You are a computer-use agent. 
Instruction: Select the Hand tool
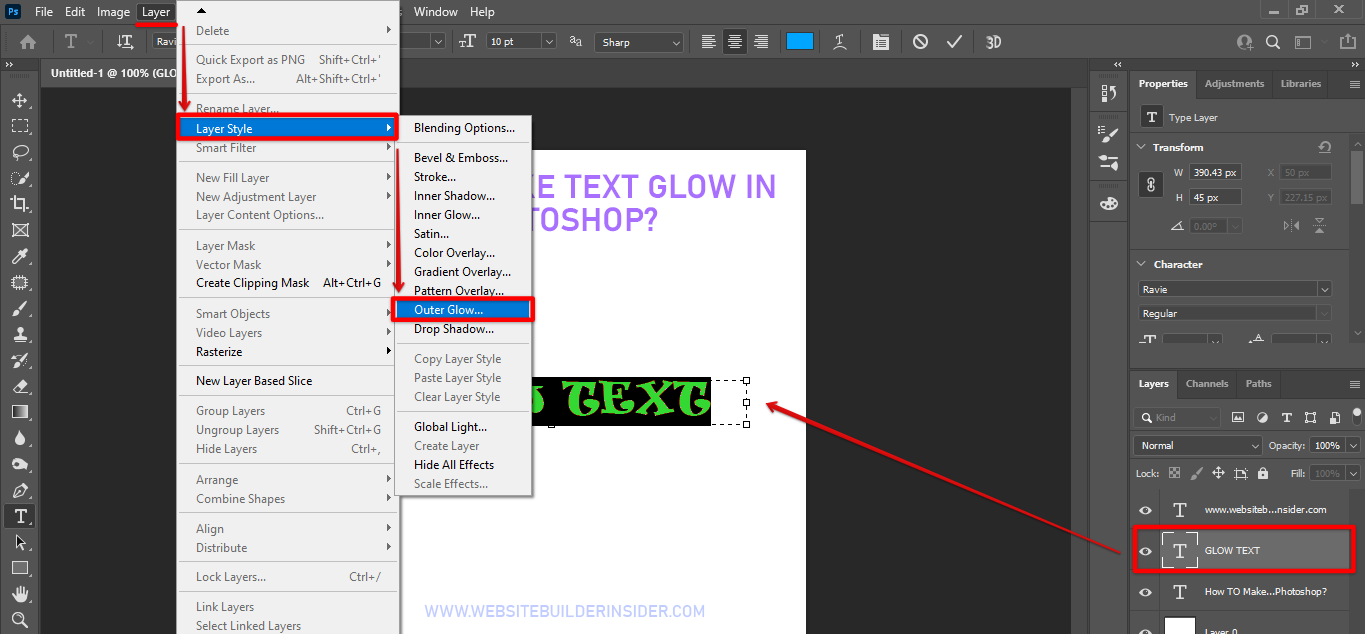[20, 595]
